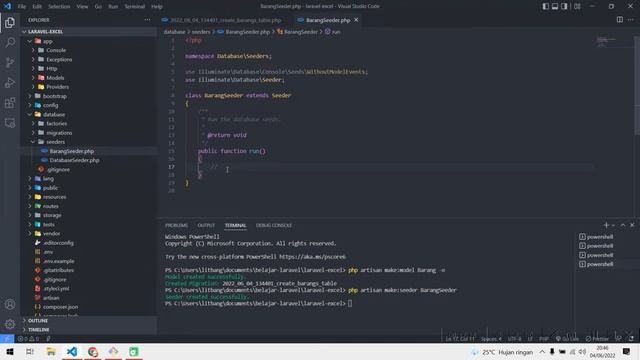Open Chrome from the taskbar

click(93, 351)
